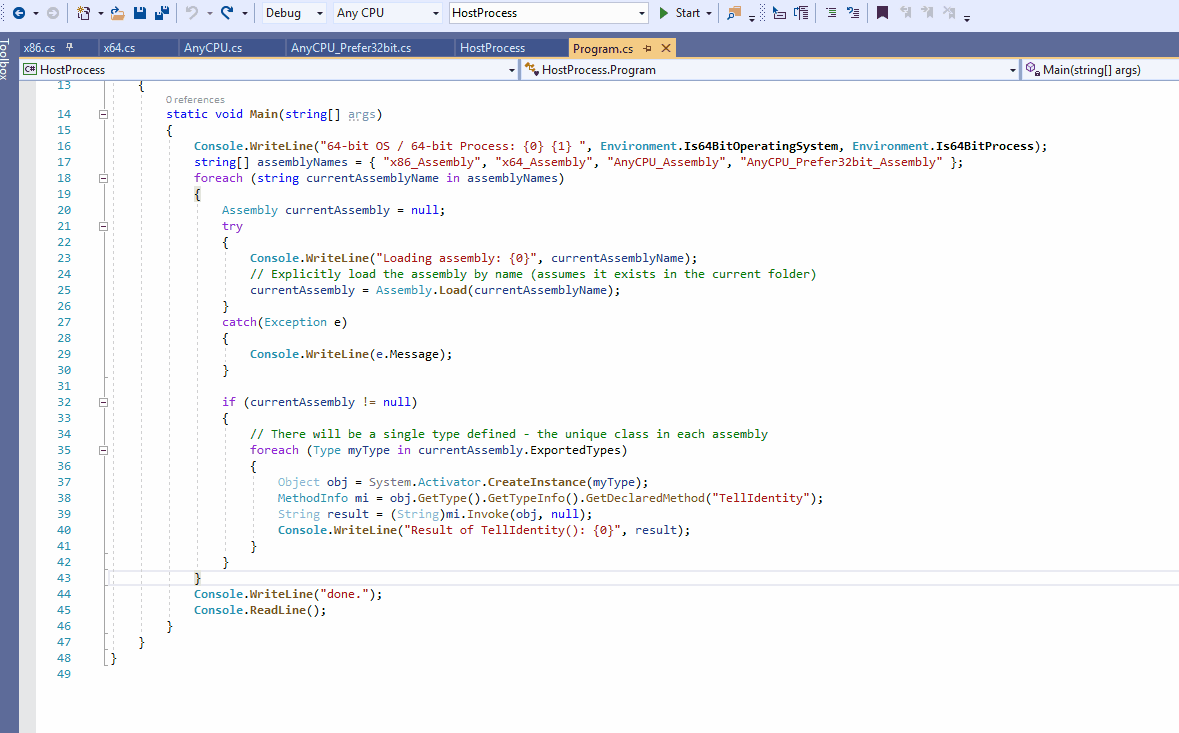Screen dimensions: 1179x733
Task: Expand the HostProcess startup project dropdown
Action: pyautogui.click(x=642, y=13)
